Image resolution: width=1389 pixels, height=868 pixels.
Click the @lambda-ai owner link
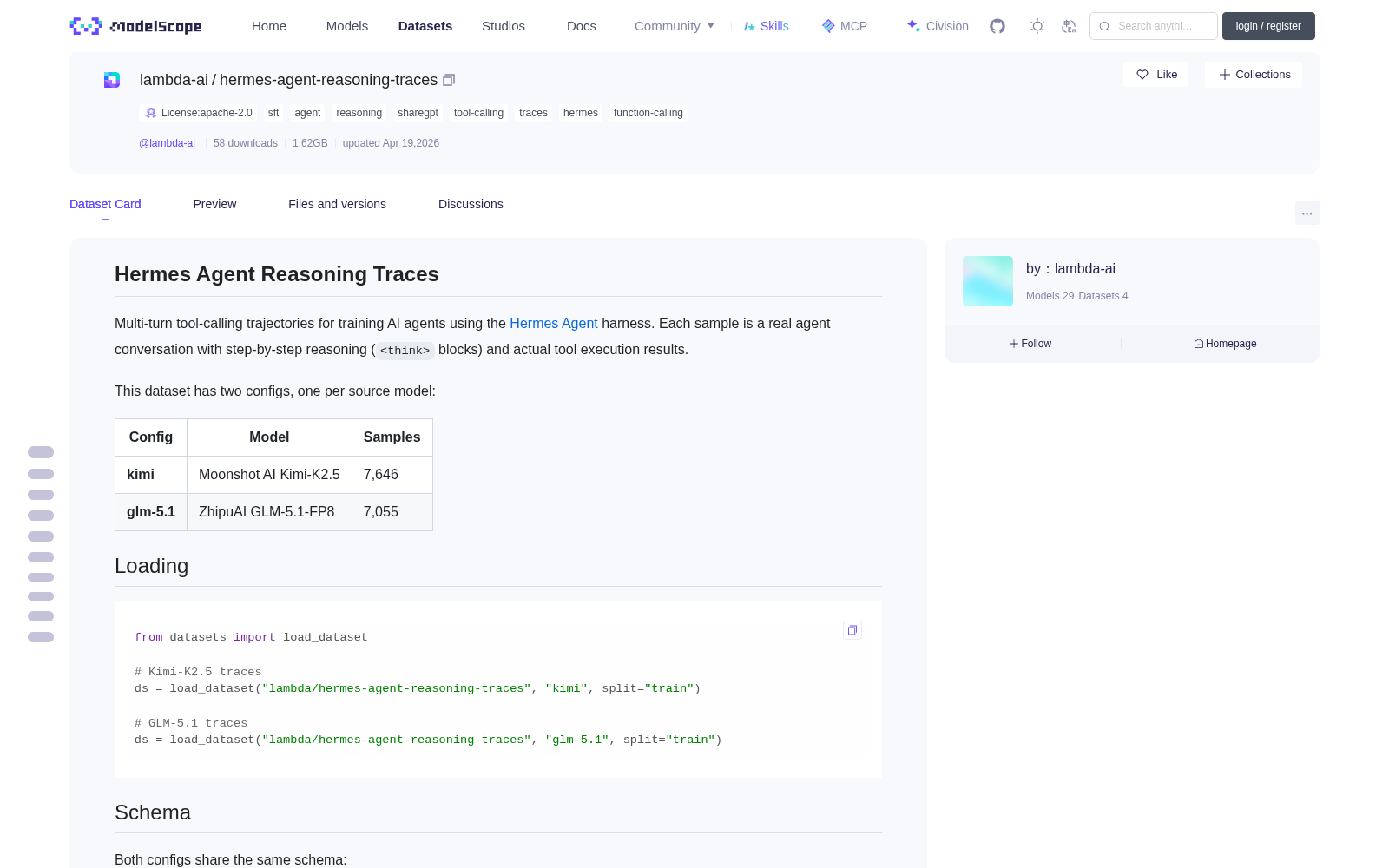tap(167, 143)
